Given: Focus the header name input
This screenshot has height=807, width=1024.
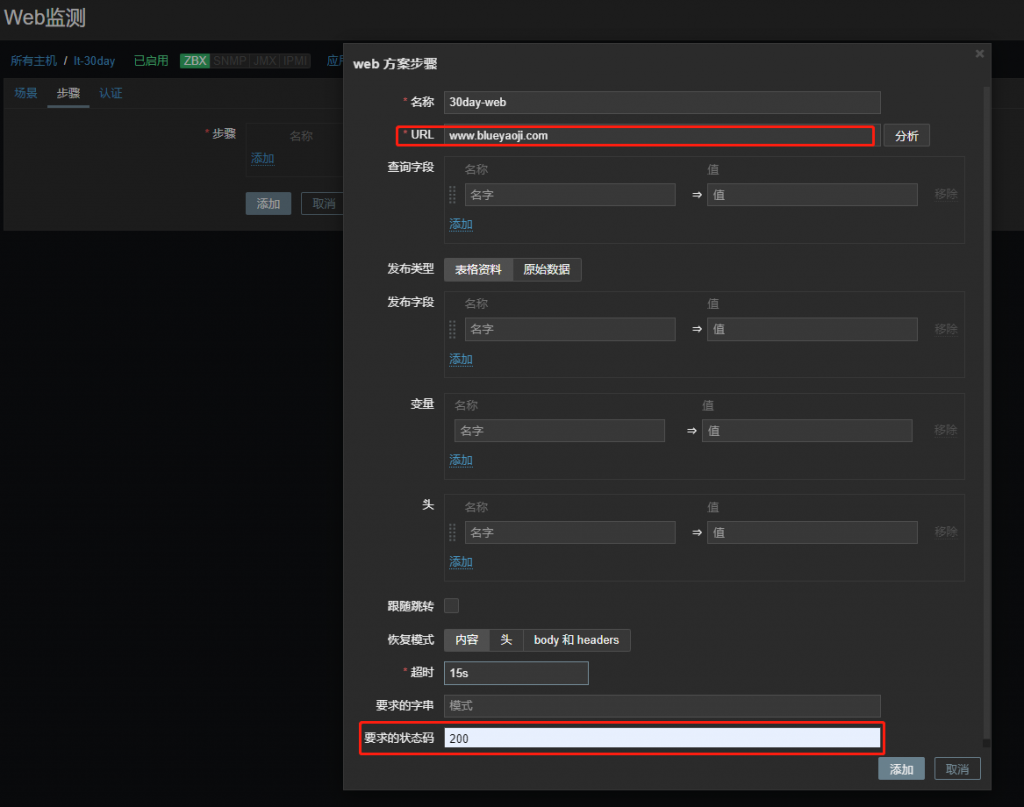Looking at the screenshot, I should pos(570,533).
